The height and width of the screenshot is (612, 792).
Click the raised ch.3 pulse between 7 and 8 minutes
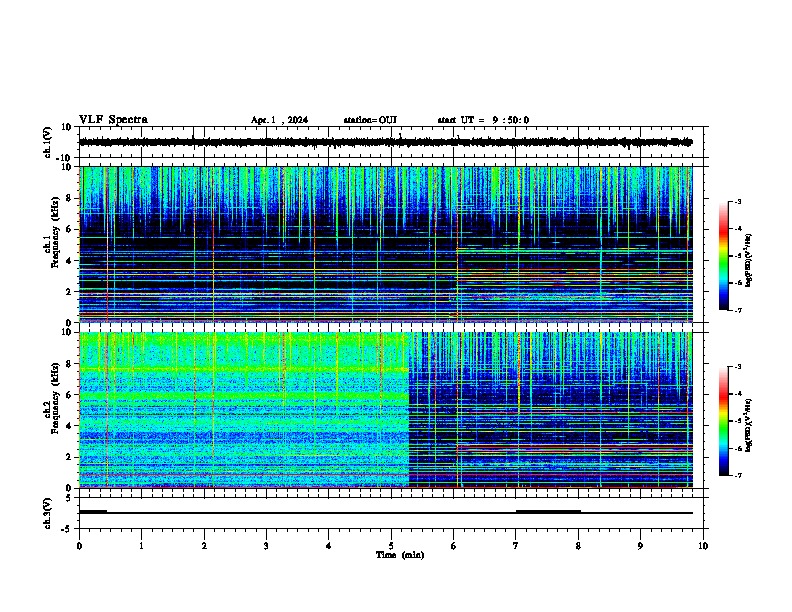click(x=548, y=511)
